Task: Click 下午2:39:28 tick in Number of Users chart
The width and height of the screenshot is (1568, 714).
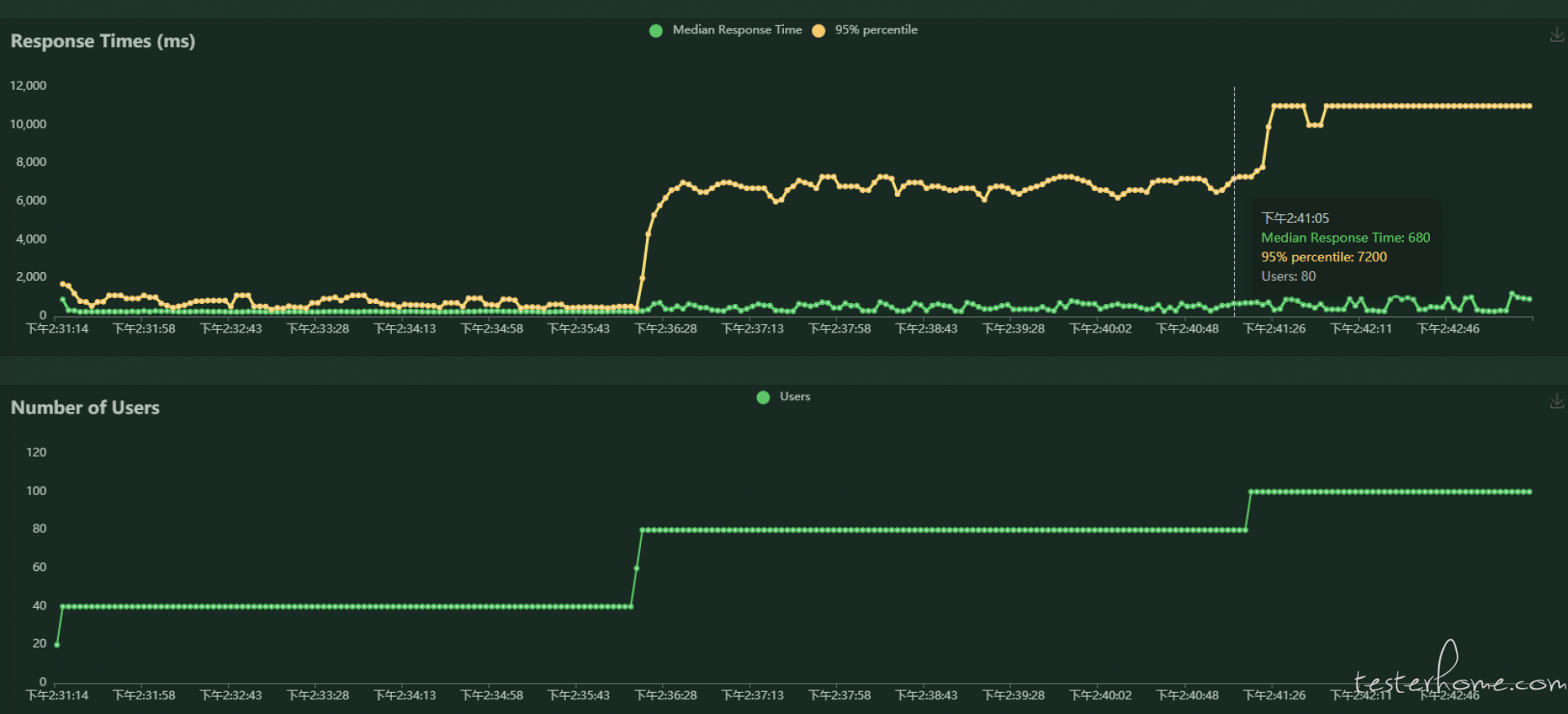Action: pos(1013,695)
